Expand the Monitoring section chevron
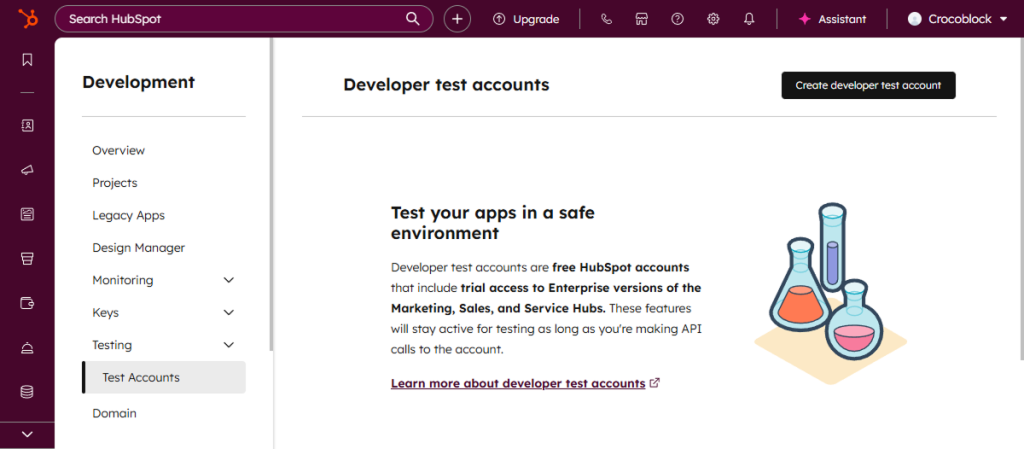 point(229,280)
